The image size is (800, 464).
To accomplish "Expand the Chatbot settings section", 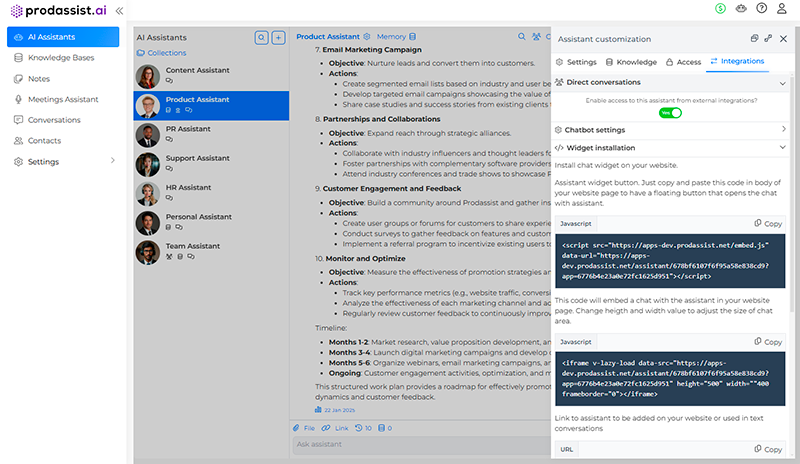I will coord(783,130).
